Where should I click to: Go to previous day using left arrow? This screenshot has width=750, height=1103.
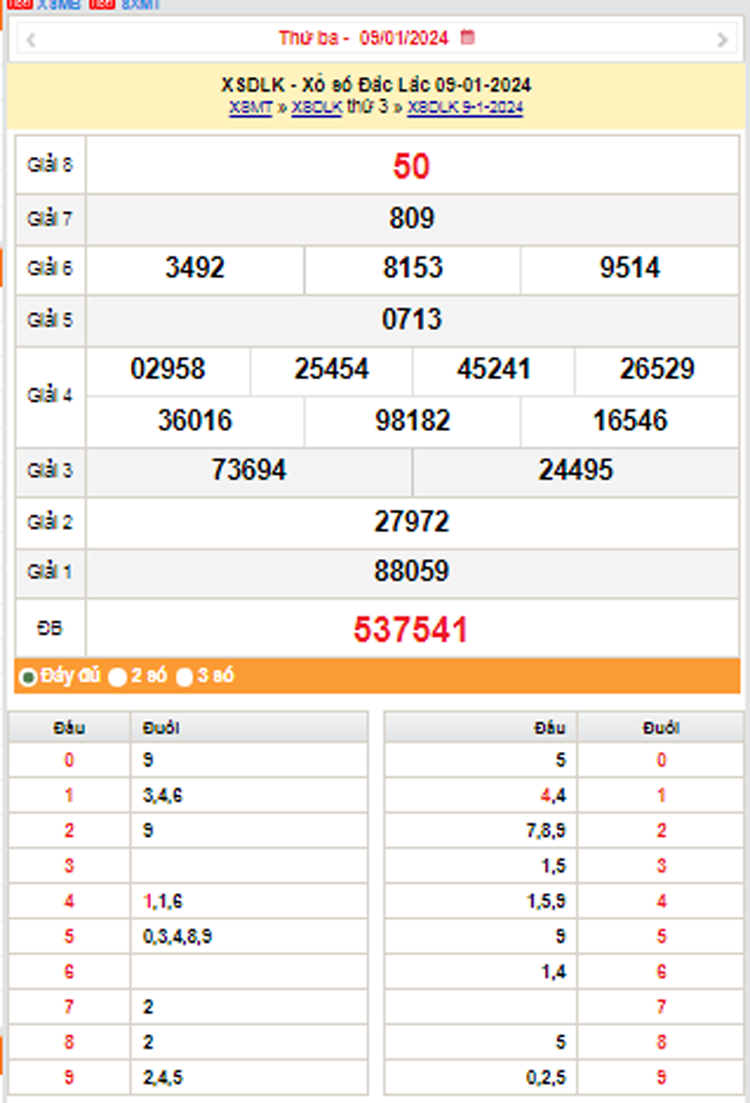click(31, 40)
